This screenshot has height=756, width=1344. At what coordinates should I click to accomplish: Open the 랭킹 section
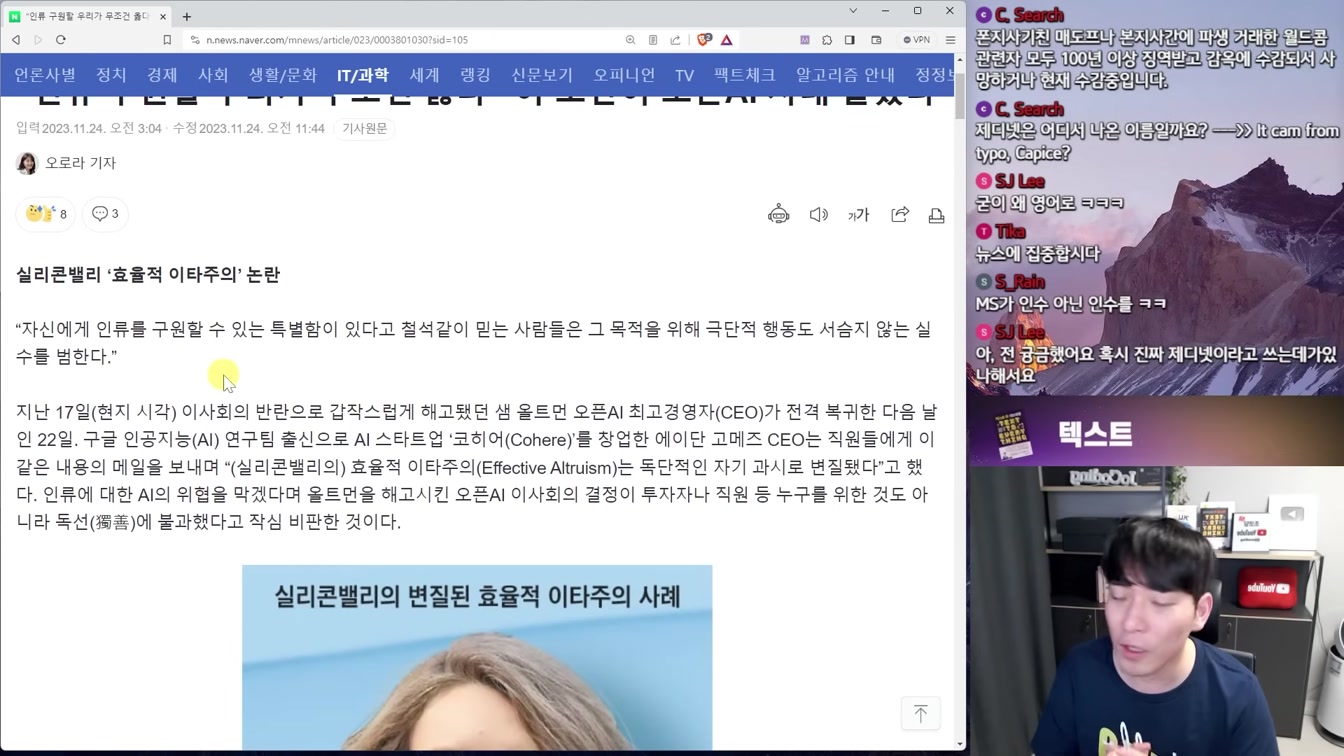click(476, 75)
